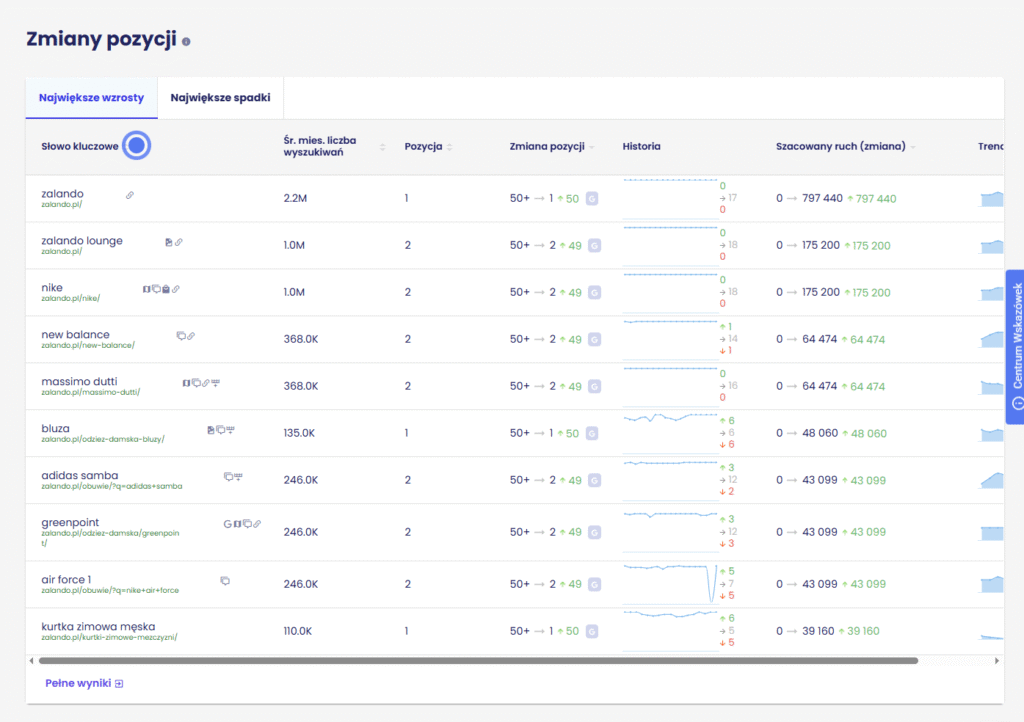The height and width of the screenshot is (722, 1024).
Task: Click the link icon in the nike row
Action: 176,289
